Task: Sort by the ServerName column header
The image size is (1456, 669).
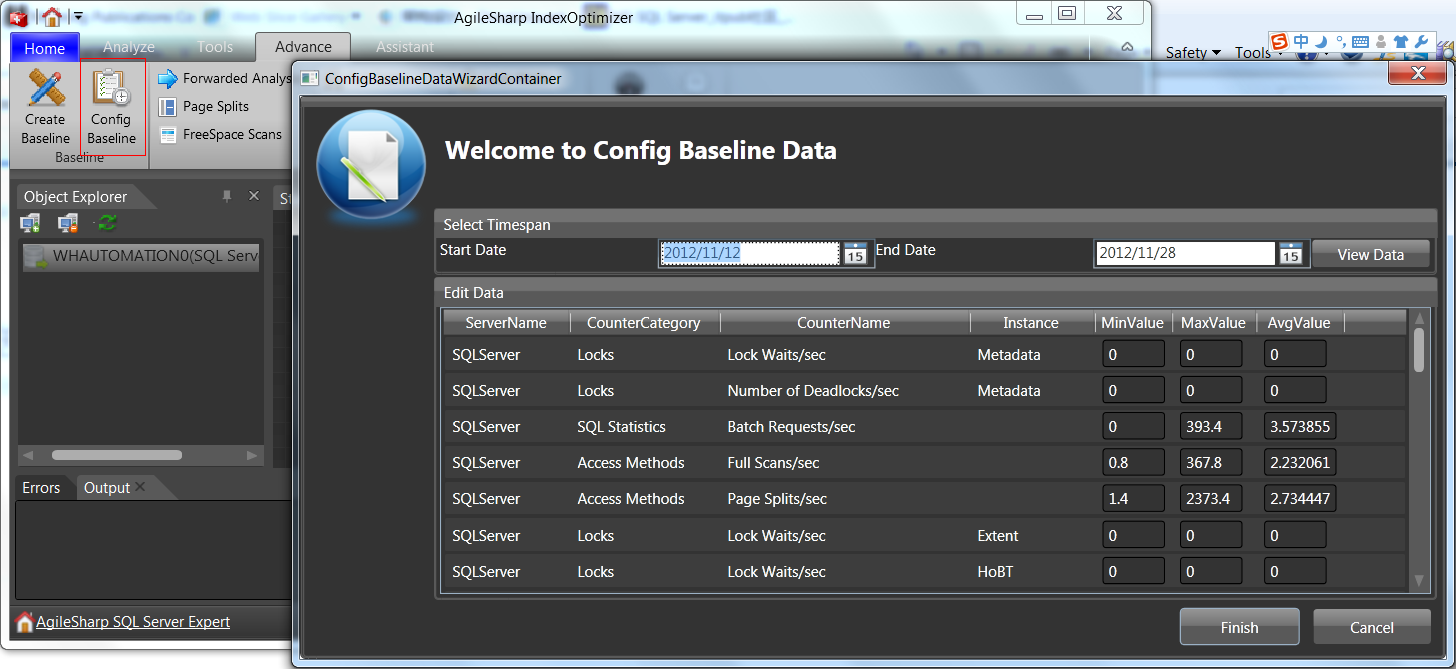Action: tap(506, 323)
